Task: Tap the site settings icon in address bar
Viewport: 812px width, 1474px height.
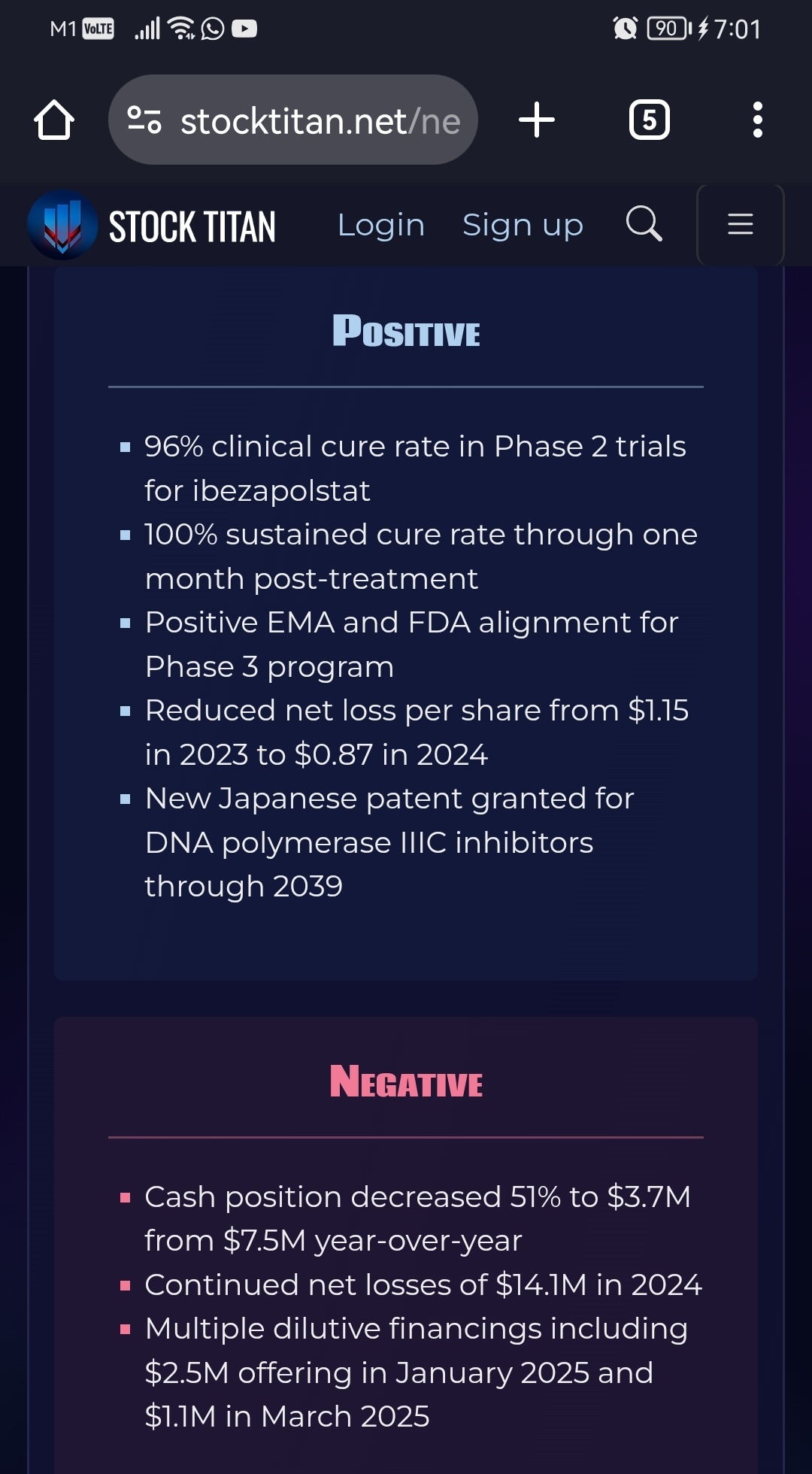Action: pyautogui.click(x=144, y=120)
